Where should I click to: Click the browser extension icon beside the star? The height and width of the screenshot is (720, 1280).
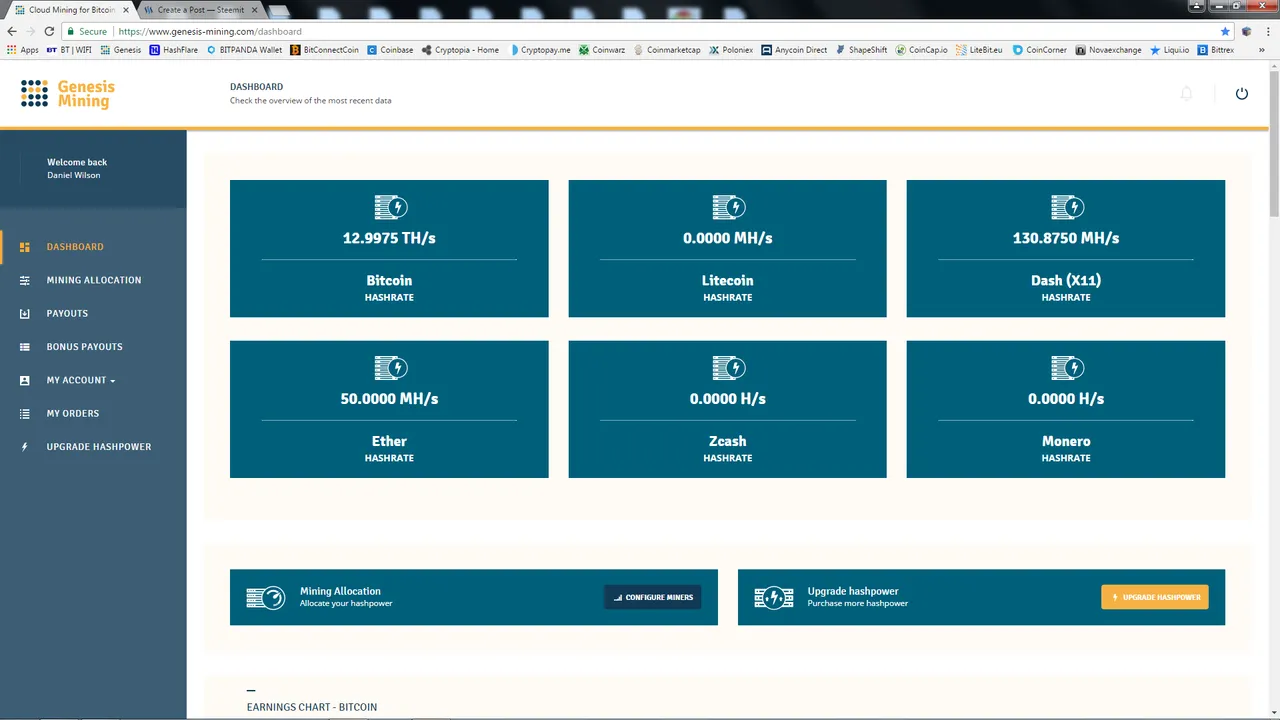click(x=1247, y=31)
